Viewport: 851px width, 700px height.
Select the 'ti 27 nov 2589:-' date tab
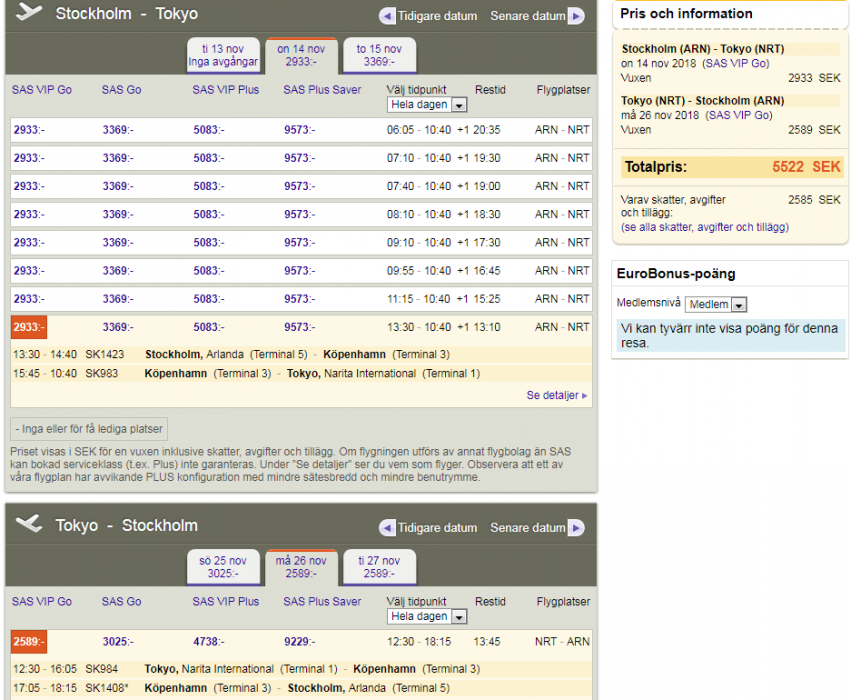coord(379,567)
